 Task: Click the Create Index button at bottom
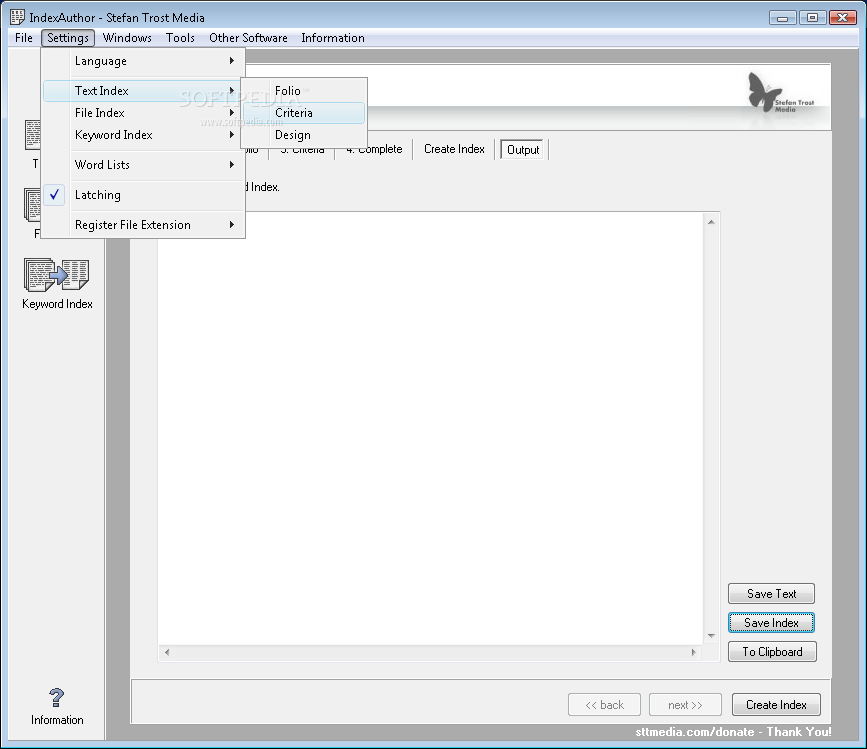click(776, 705)
